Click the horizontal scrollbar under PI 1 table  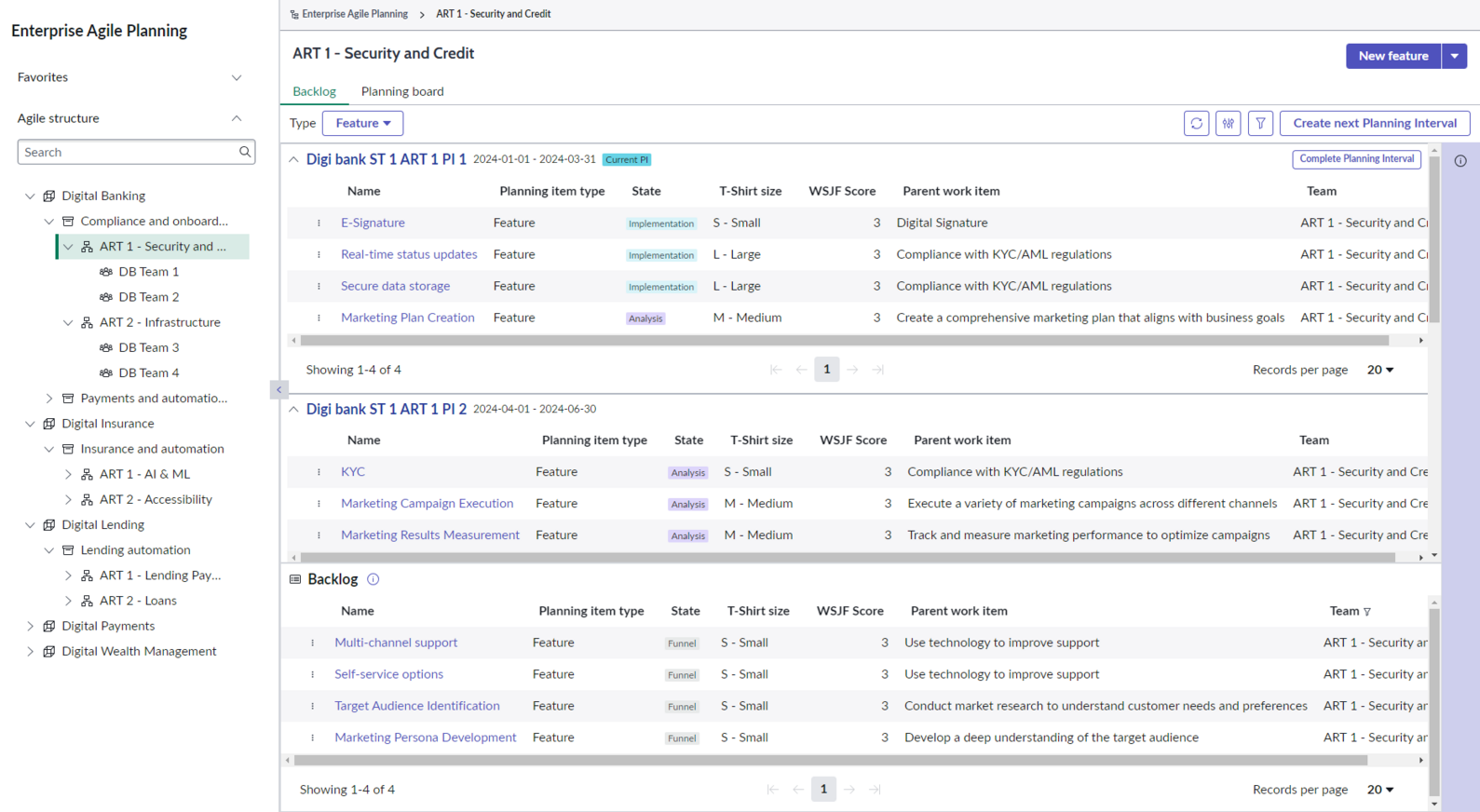click(x=844, y=341)
